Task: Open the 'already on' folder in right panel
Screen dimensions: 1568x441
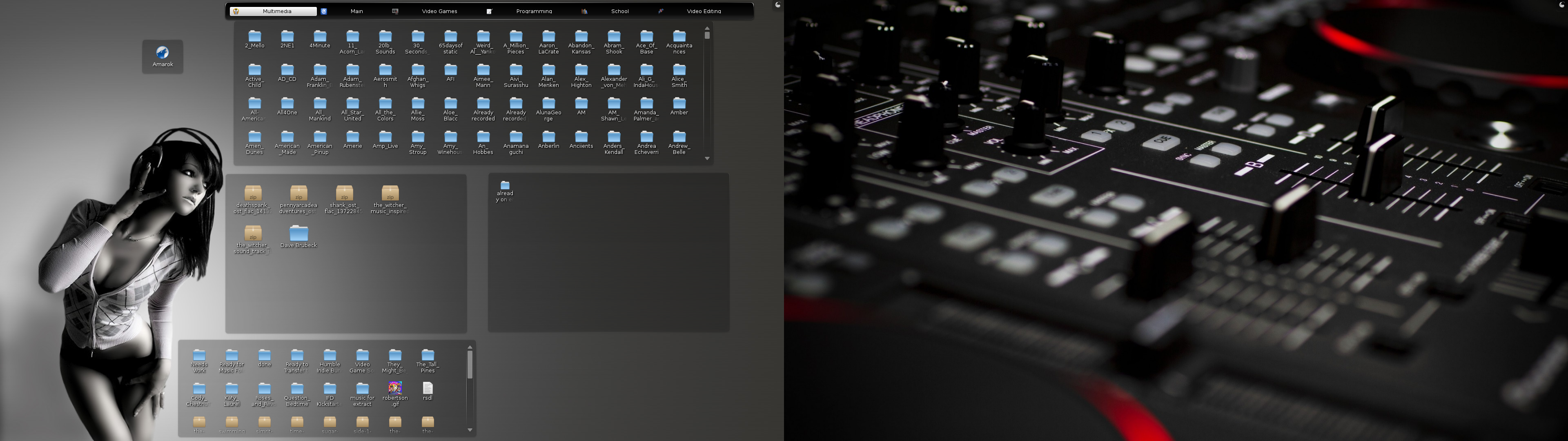Action: pos(505,191)
